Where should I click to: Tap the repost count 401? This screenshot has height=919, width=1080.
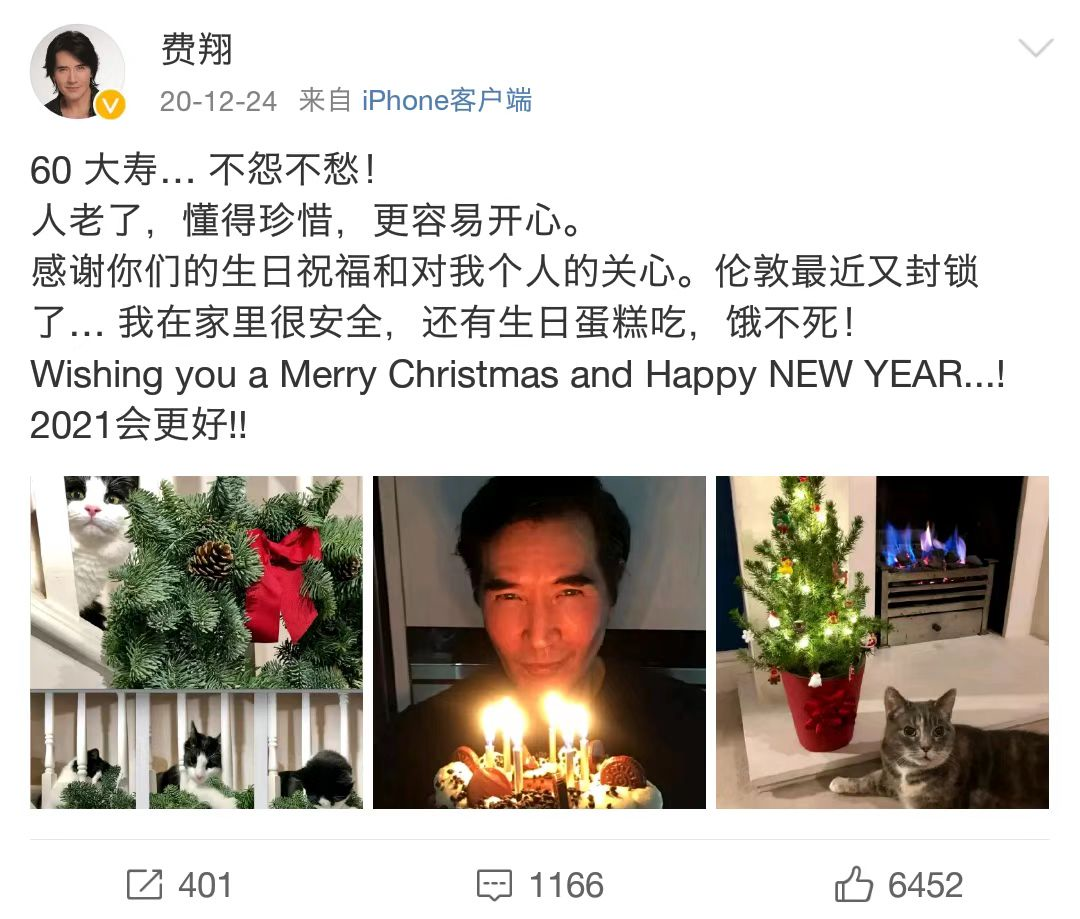(205, 885)
